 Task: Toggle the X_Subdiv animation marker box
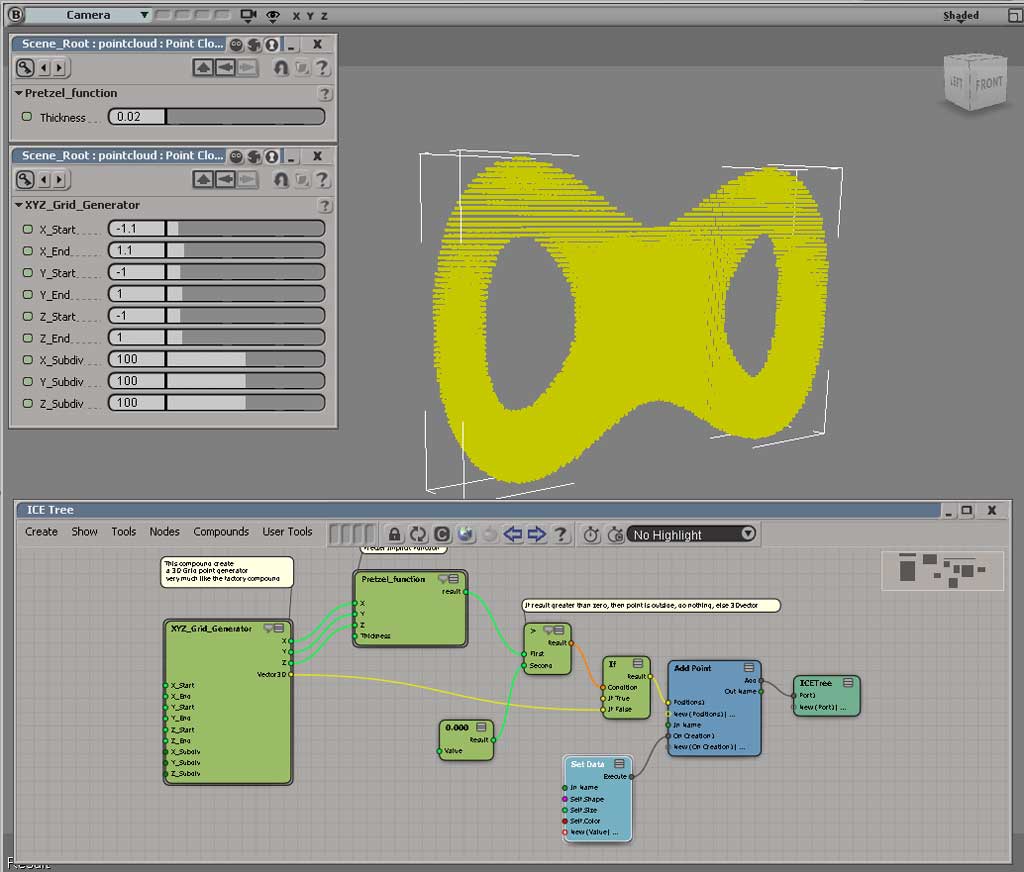[x=27, y=360]
